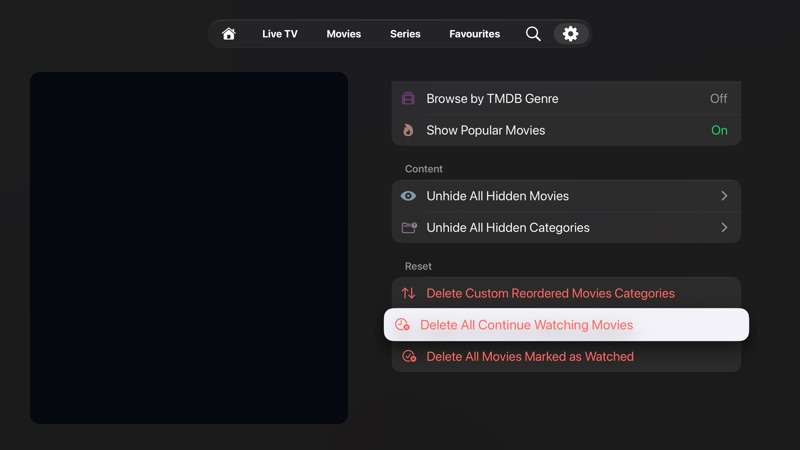Click the checkmark icon for Watched Movies
800x450 pixels.
[409, 356]
